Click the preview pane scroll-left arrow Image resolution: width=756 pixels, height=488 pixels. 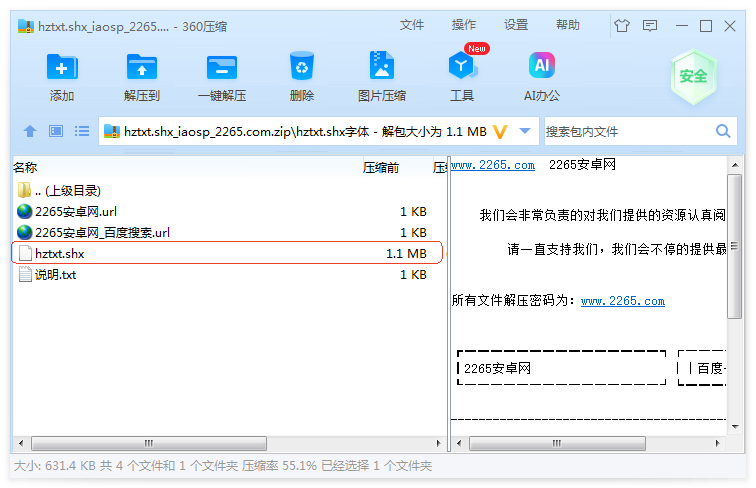[459, 443]
